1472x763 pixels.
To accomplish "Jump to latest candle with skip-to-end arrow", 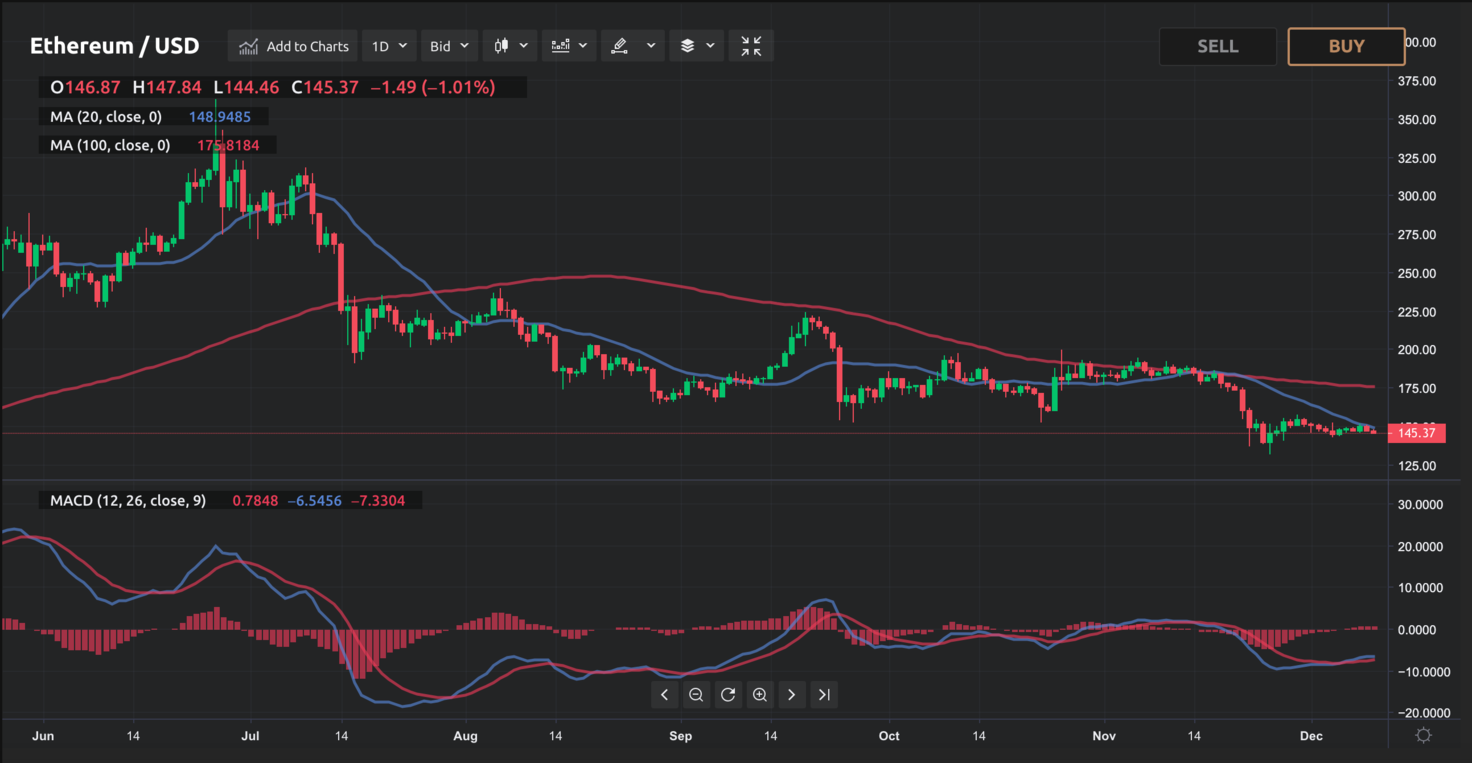I will point(824,694).
